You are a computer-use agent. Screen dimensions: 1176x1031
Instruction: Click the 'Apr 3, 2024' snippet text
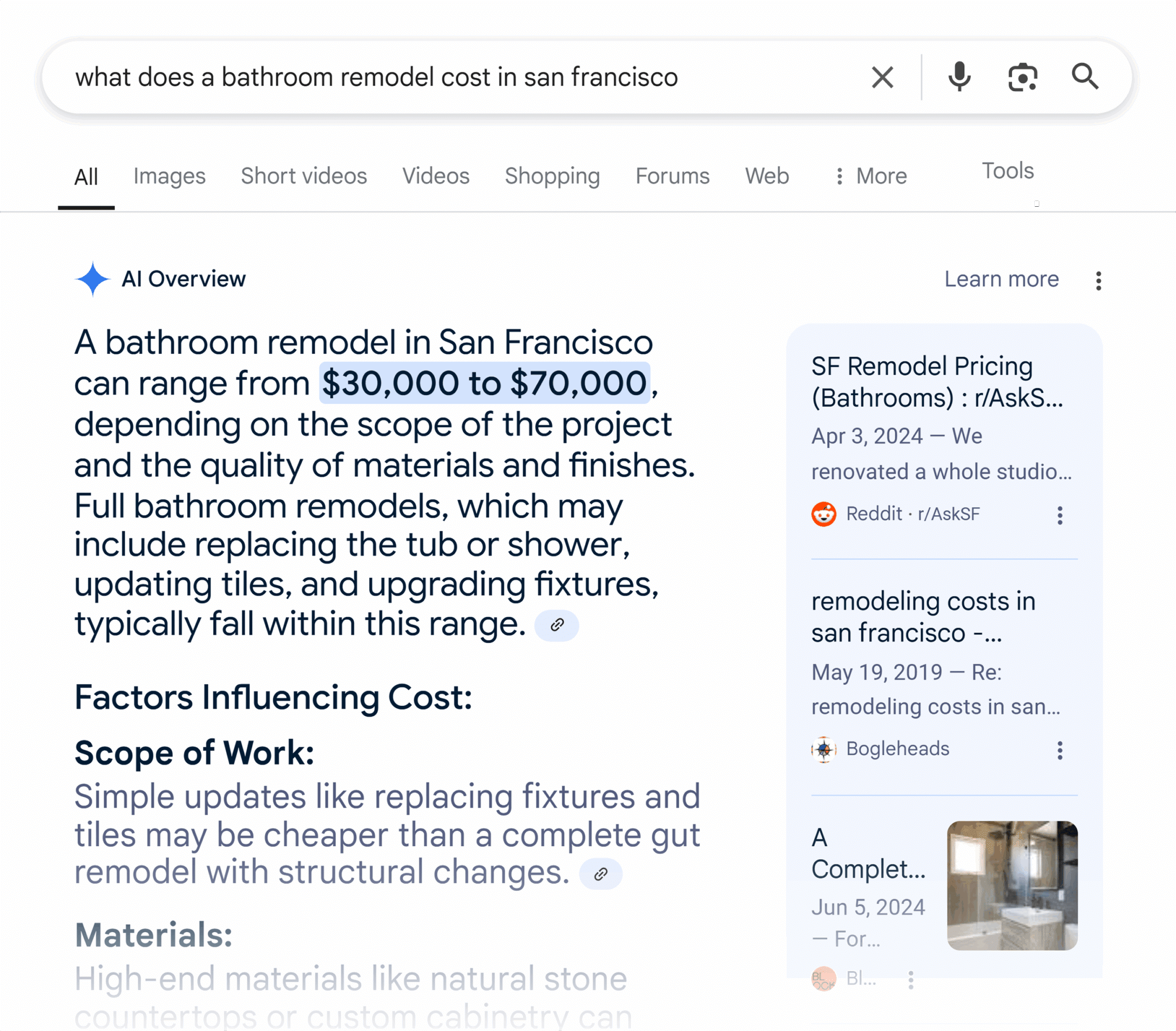pyautogui.click(x=867, y=436)
